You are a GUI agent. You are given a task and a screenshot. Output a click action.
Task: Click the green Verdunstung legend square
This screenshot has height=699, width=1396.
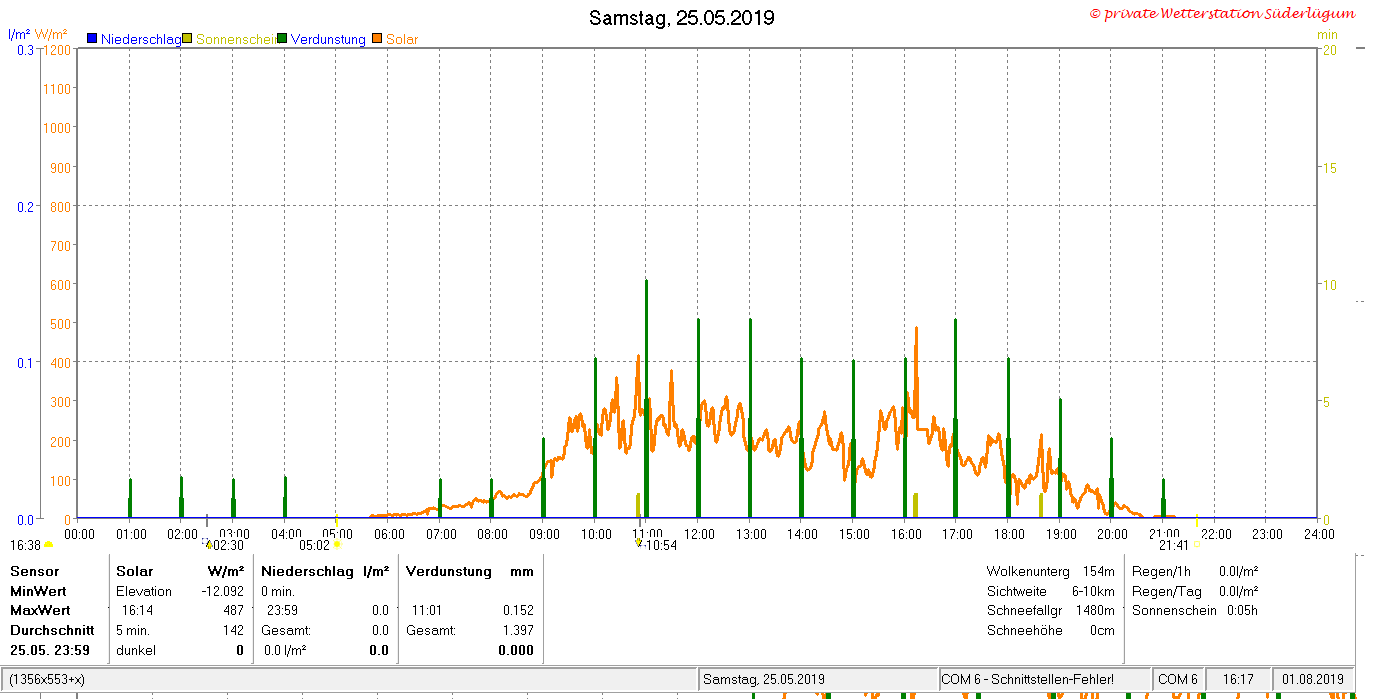click(x=282, y=39)
